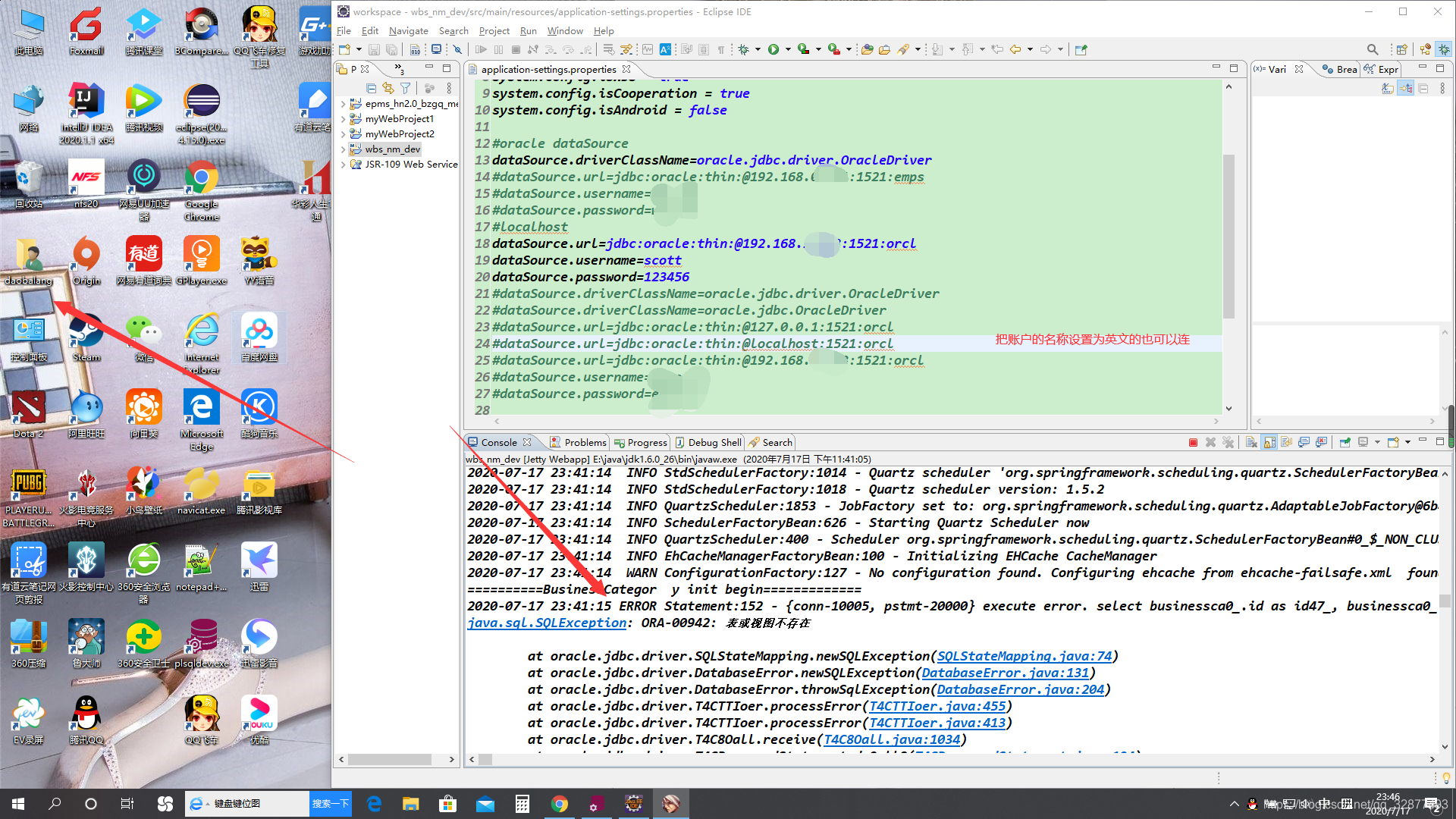Screen dimensions: 1456x819
Task: Click the Skip All Breakpoints icon
Action: [457, 49]
